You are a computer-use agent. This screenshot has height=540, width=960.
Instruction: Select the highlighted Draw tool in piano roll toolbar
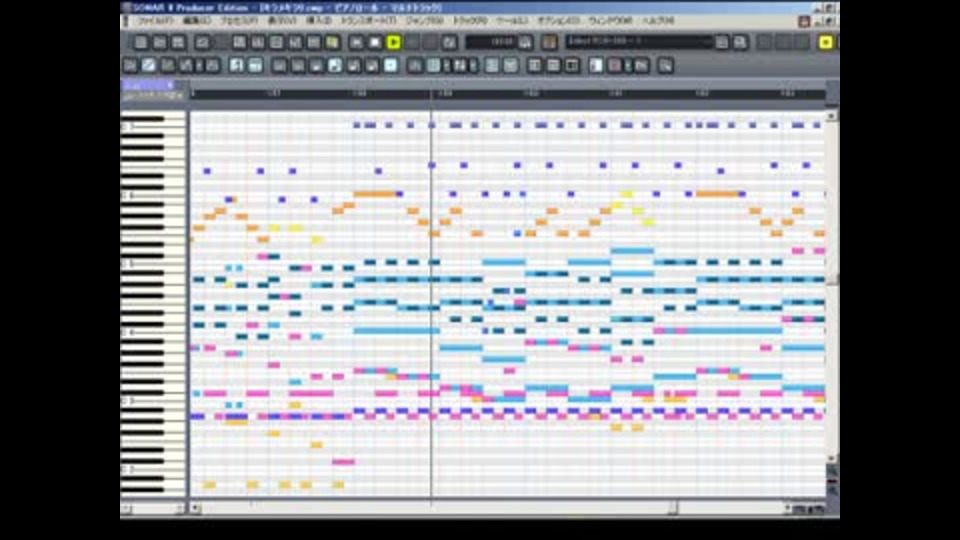149,66
